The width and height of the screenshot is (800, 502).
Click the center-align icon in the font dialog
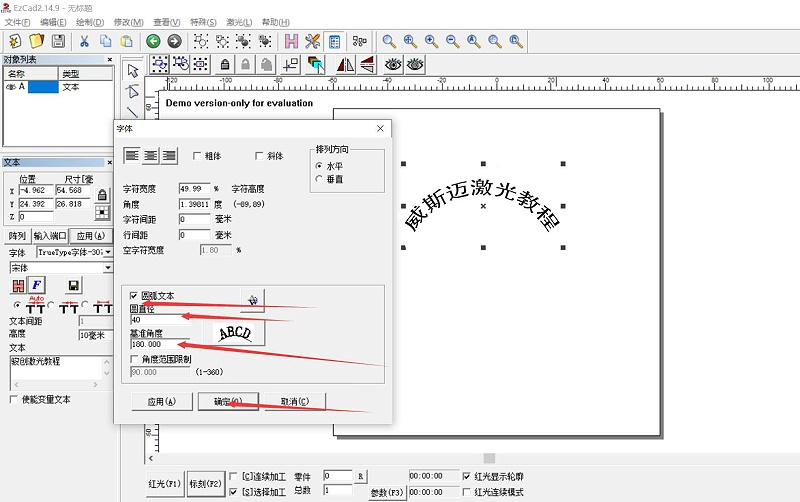click(151, 155)
